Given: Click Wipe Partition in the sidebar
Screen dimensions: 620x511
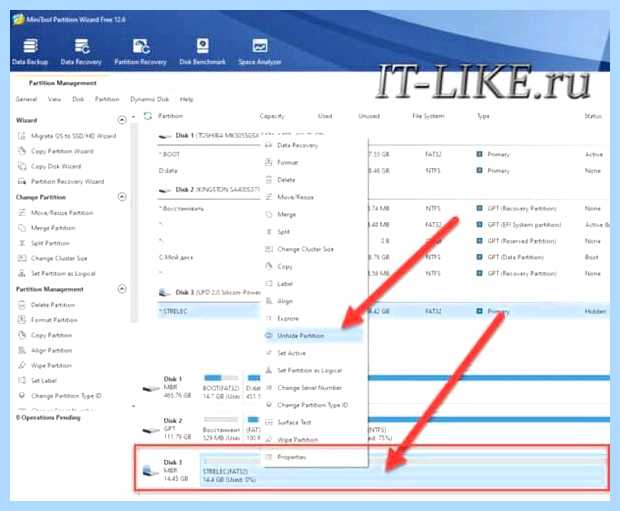Looking at the screenshot, I should point(45,365).
